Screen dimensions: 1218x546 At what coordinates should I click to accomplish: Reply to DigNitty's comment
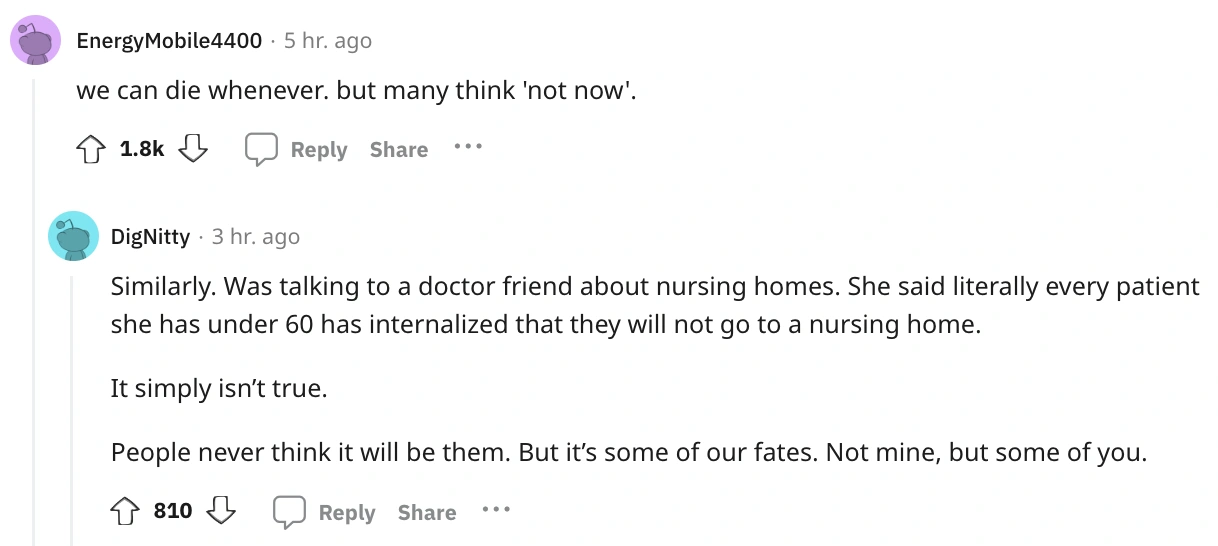346,512
